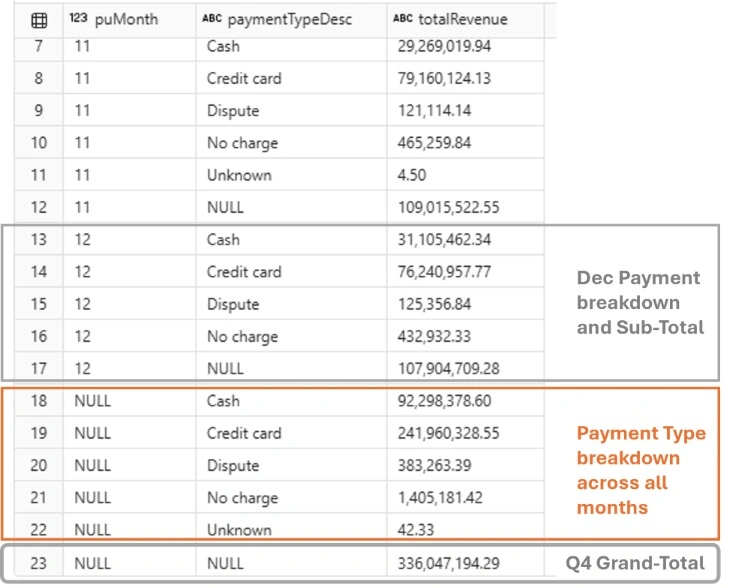Click the 109,015,522.55 November subtotal cell

click(448, 207)
